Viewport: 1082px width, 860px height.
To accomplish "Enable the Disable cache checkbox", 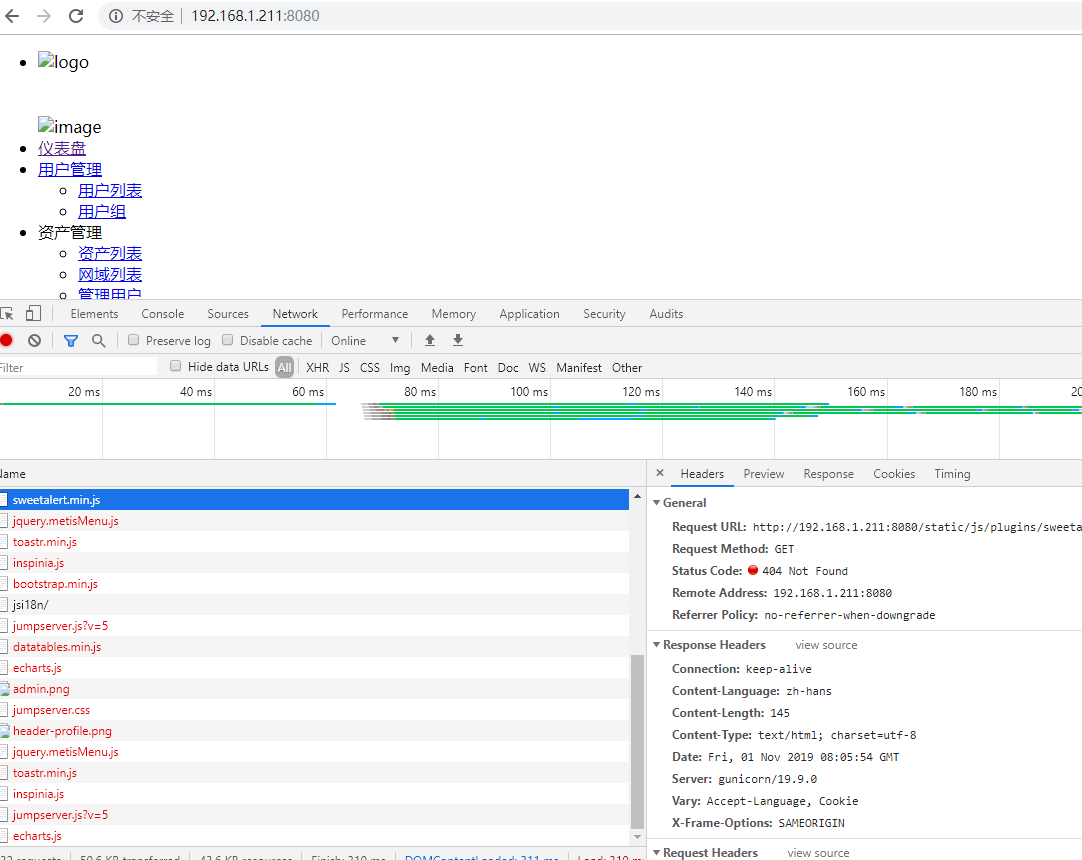I will [228, 340].
